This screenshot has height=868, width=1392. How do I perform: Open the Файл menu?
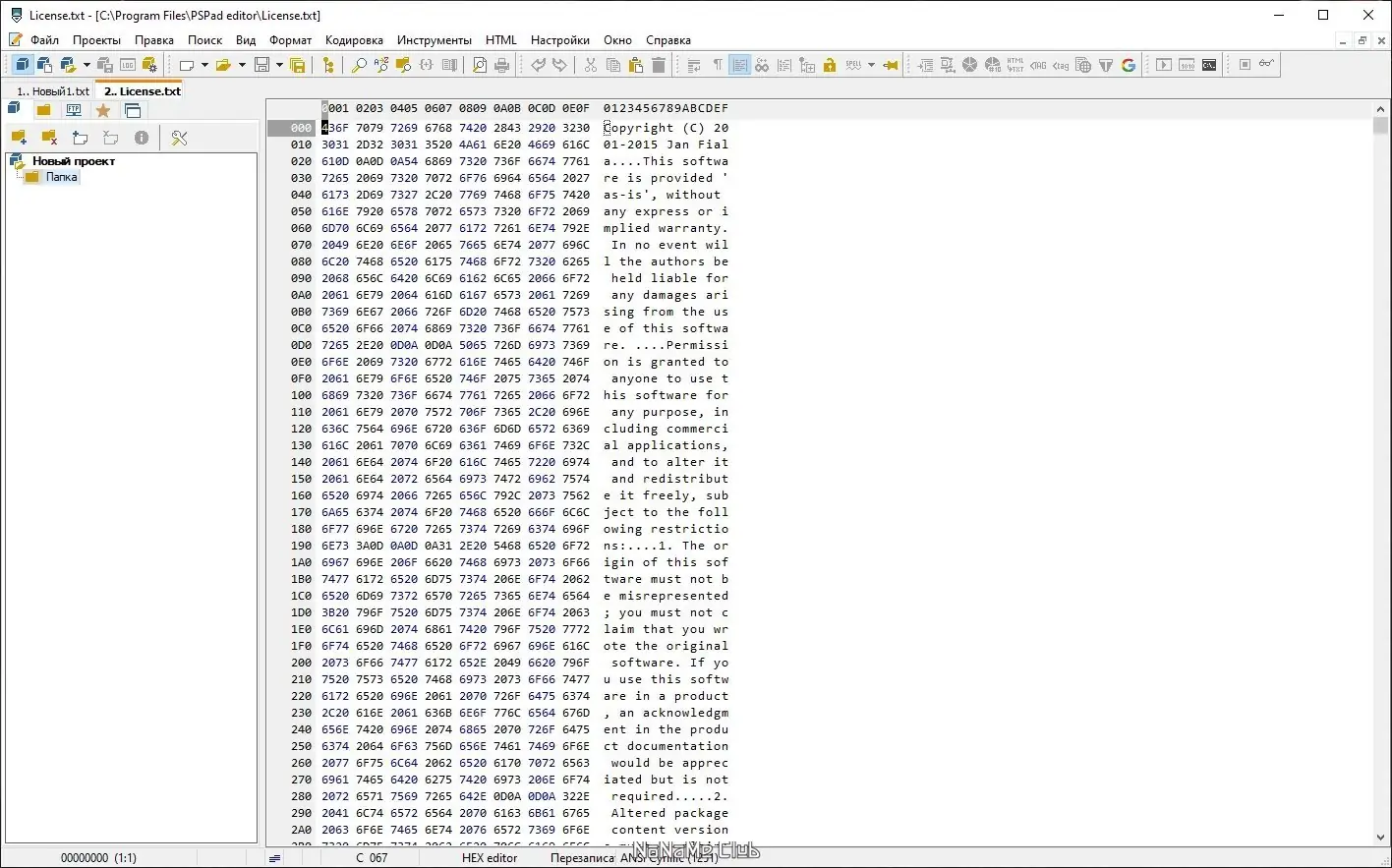(x=44, y=40)
